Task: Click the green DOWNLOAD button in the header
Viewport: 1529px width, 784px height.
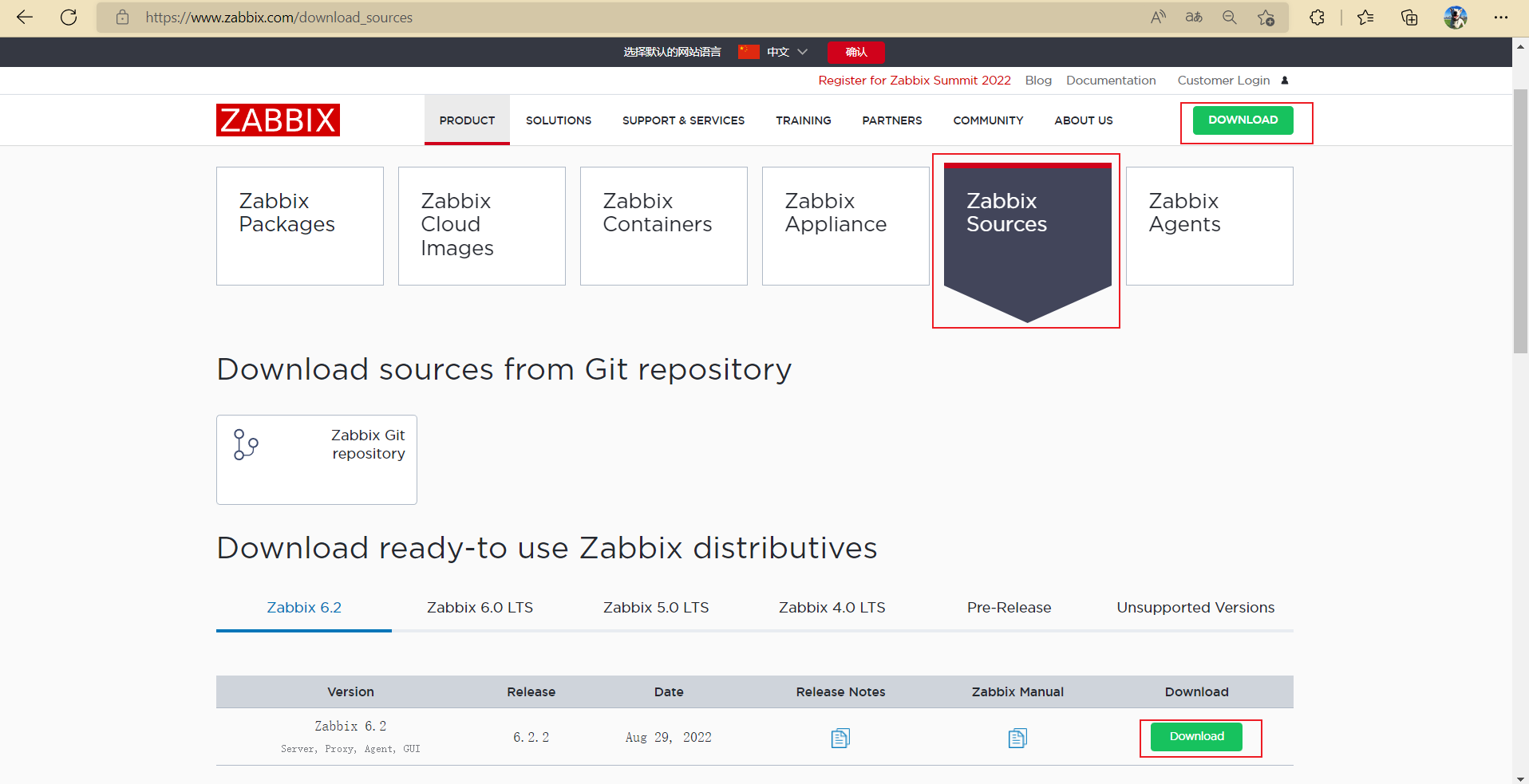Action: 1242,120
